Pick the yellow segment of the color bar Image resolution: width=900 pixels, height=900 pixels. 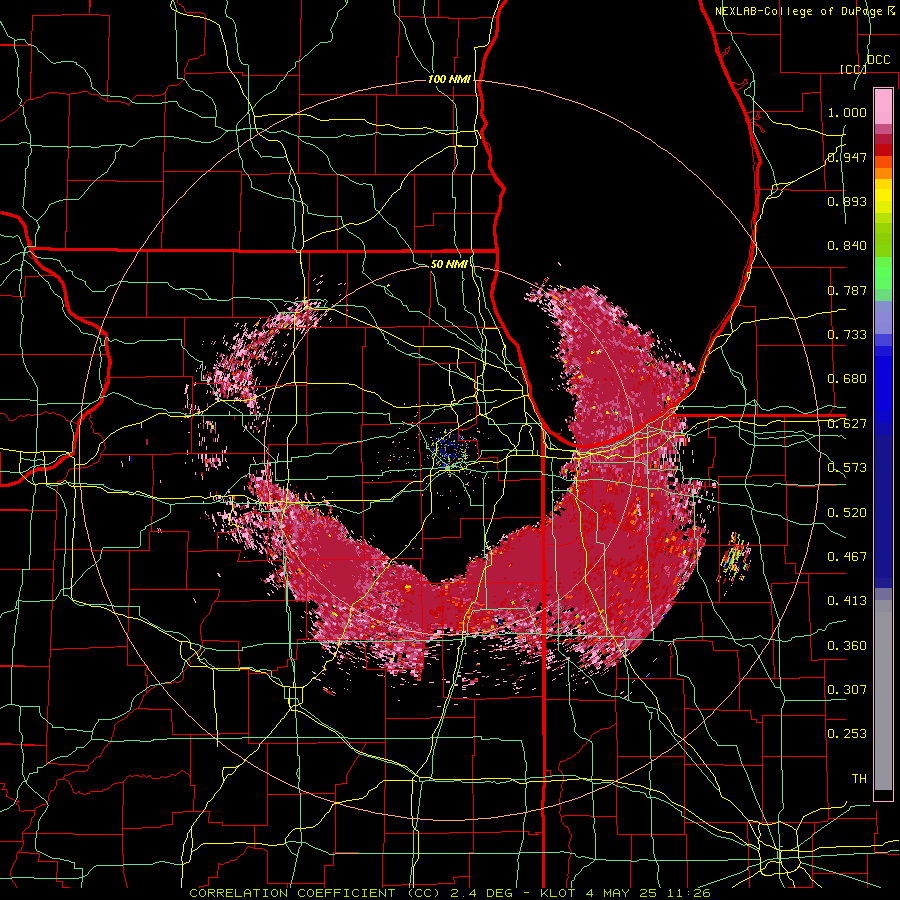click(x=883, y=196)
